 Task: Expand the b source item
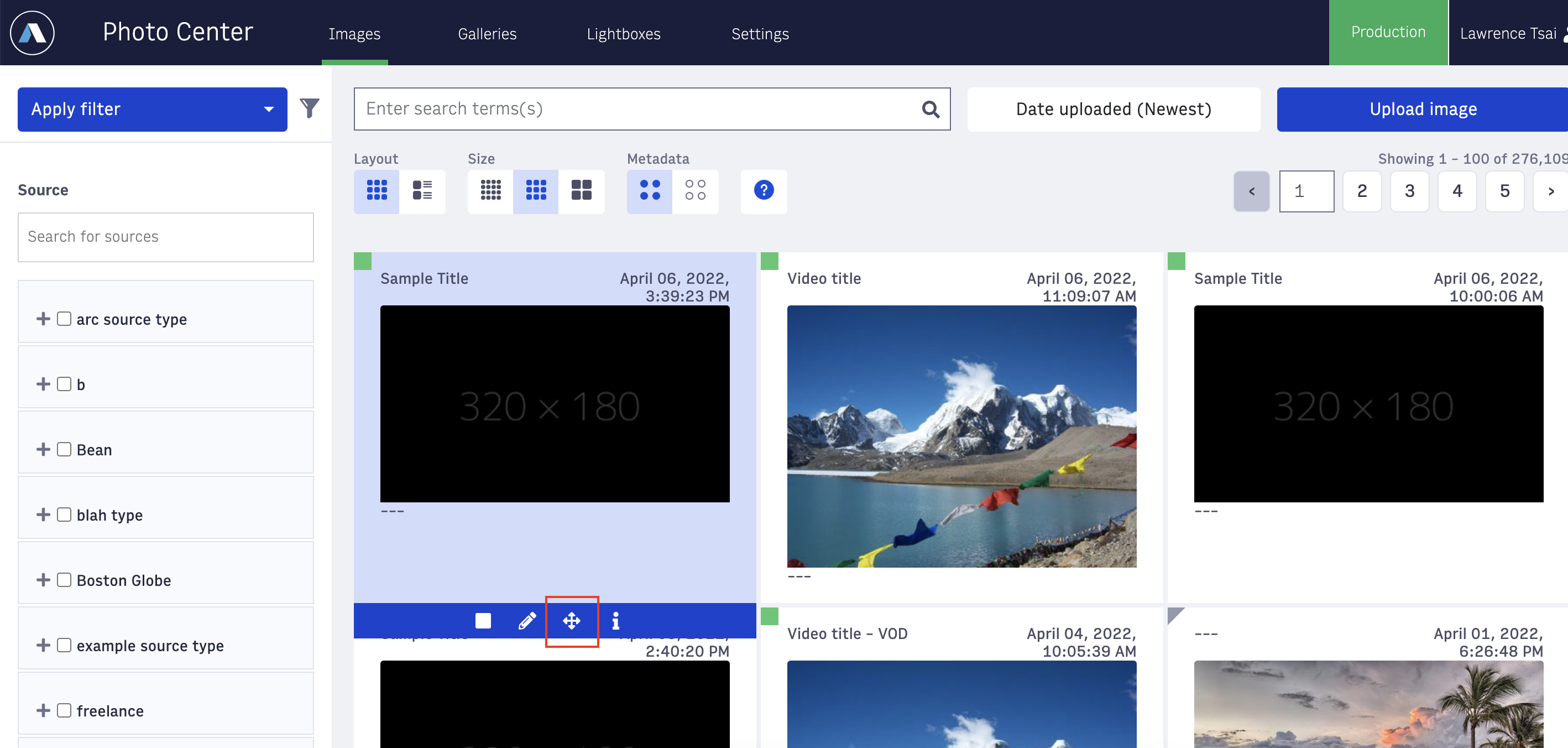tap(43, 385)
